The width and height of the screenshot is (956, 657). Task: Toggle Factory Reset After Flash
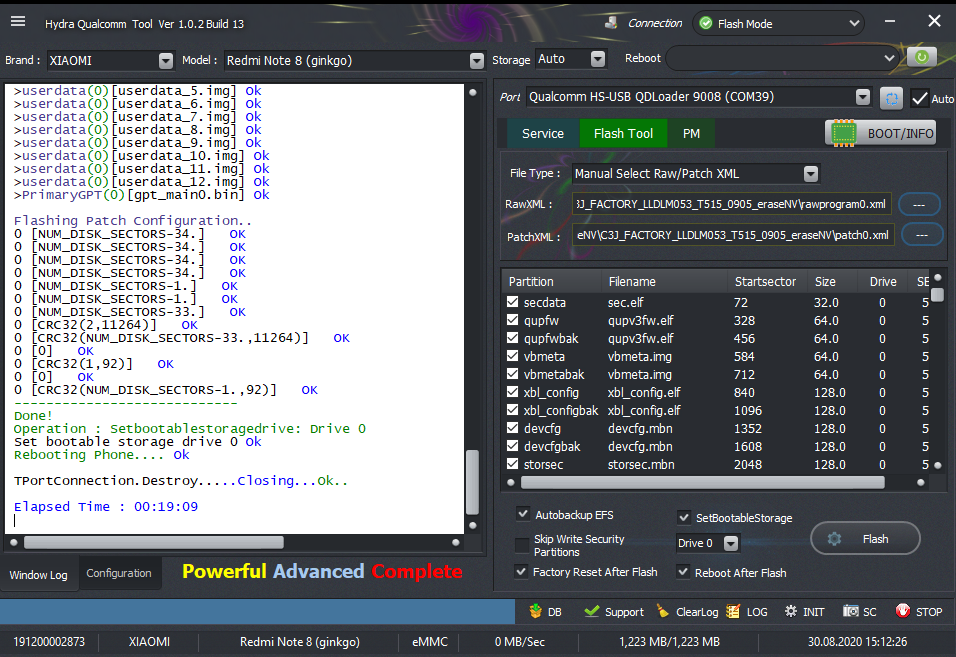[522, 572]
